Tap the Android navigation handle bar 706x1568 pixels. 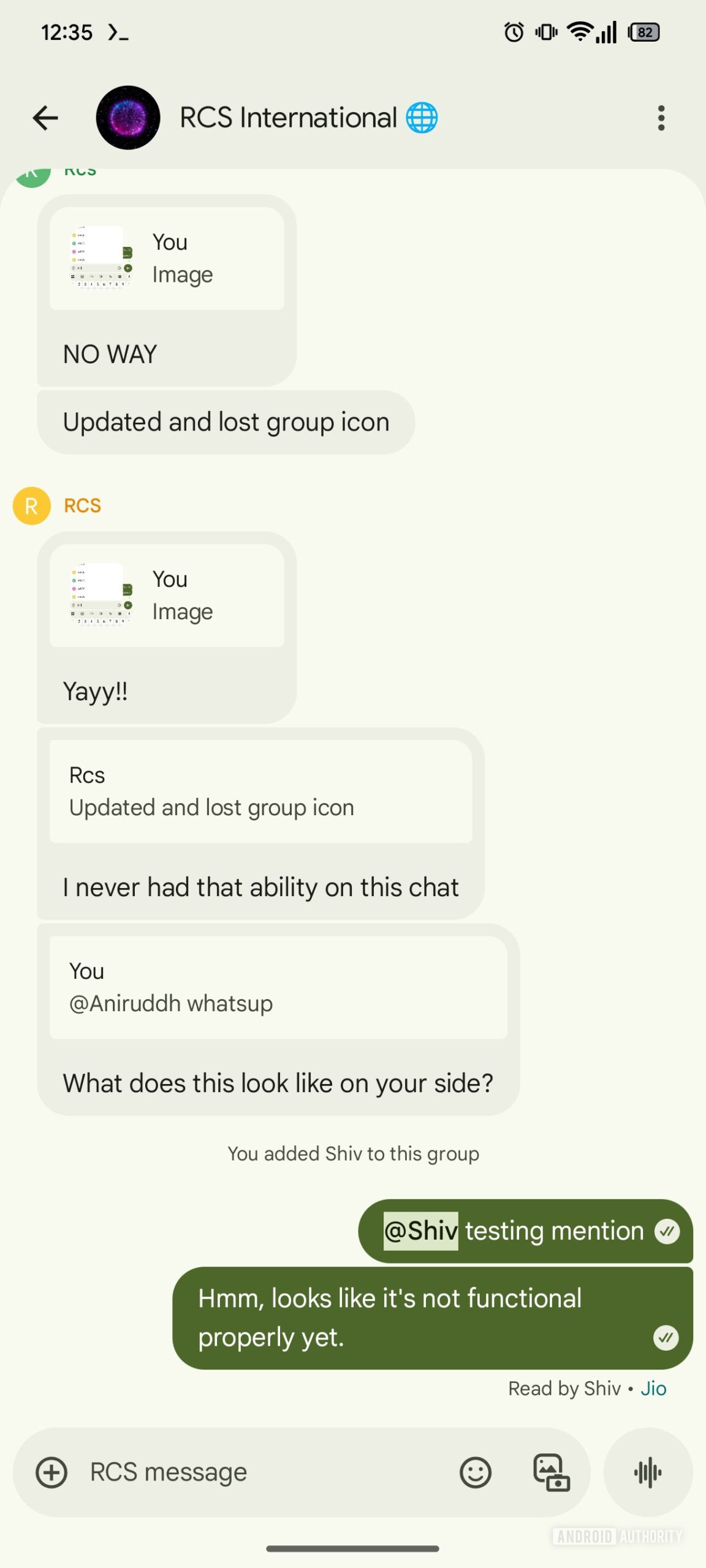coord(352,1548)
